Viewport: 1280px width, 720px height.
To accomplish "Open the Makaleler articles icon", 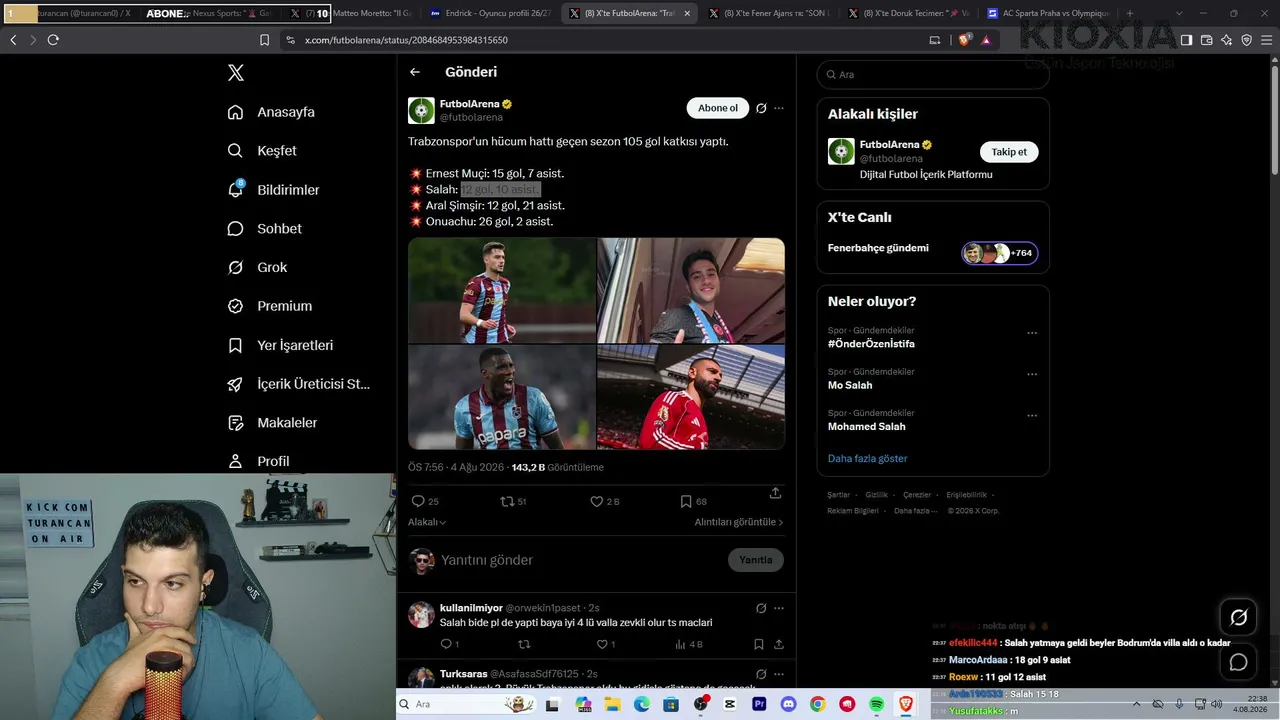I will tap(236, 423).
